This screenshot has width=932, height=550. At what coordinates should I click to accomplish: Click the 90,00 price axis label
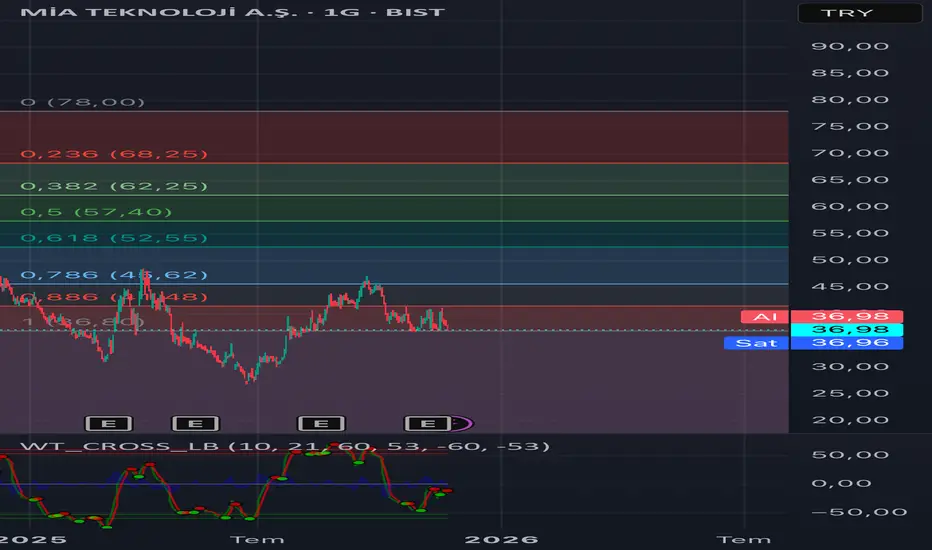850,46
